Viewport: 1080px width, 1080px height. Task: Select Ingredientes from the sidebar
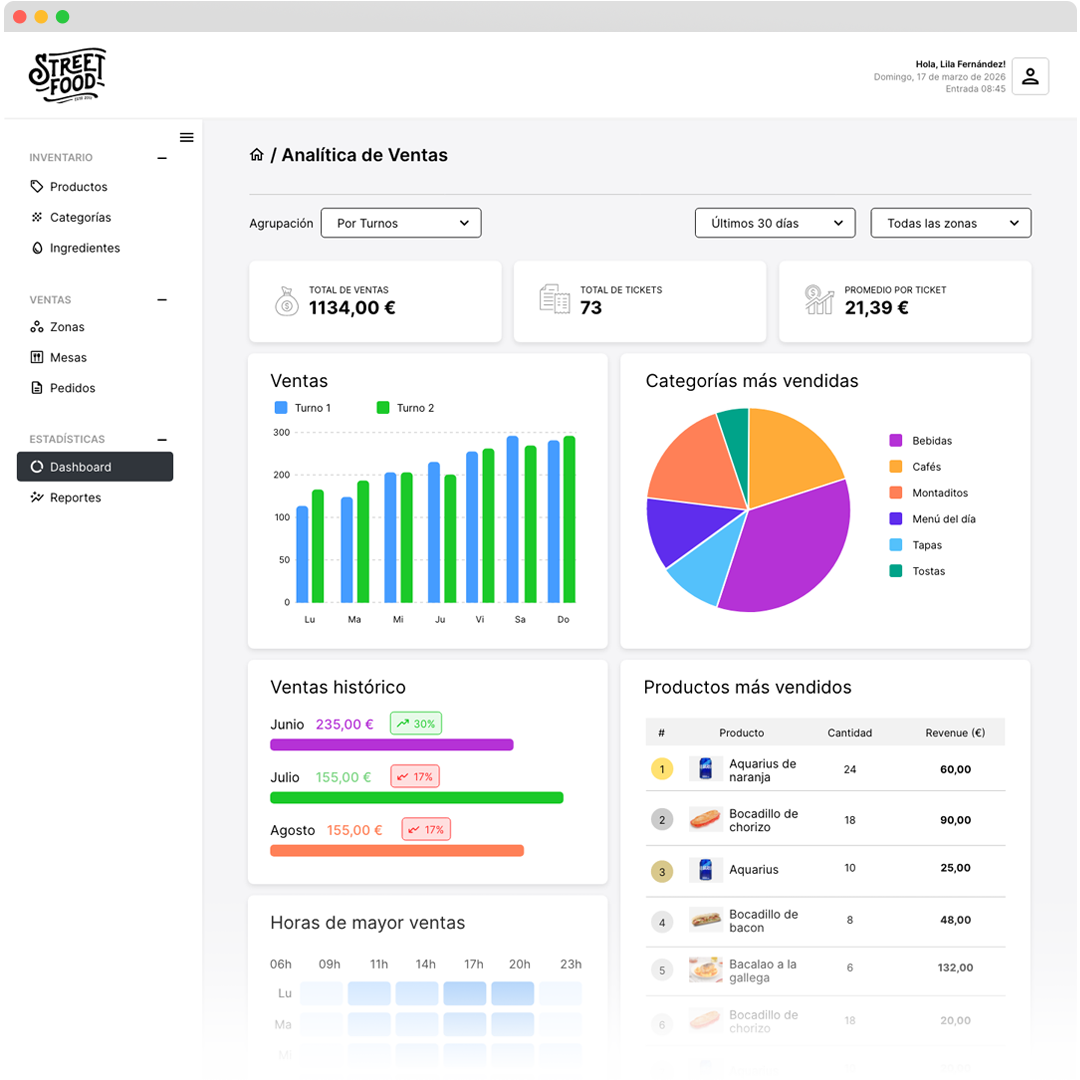click(x=84, y=248)
